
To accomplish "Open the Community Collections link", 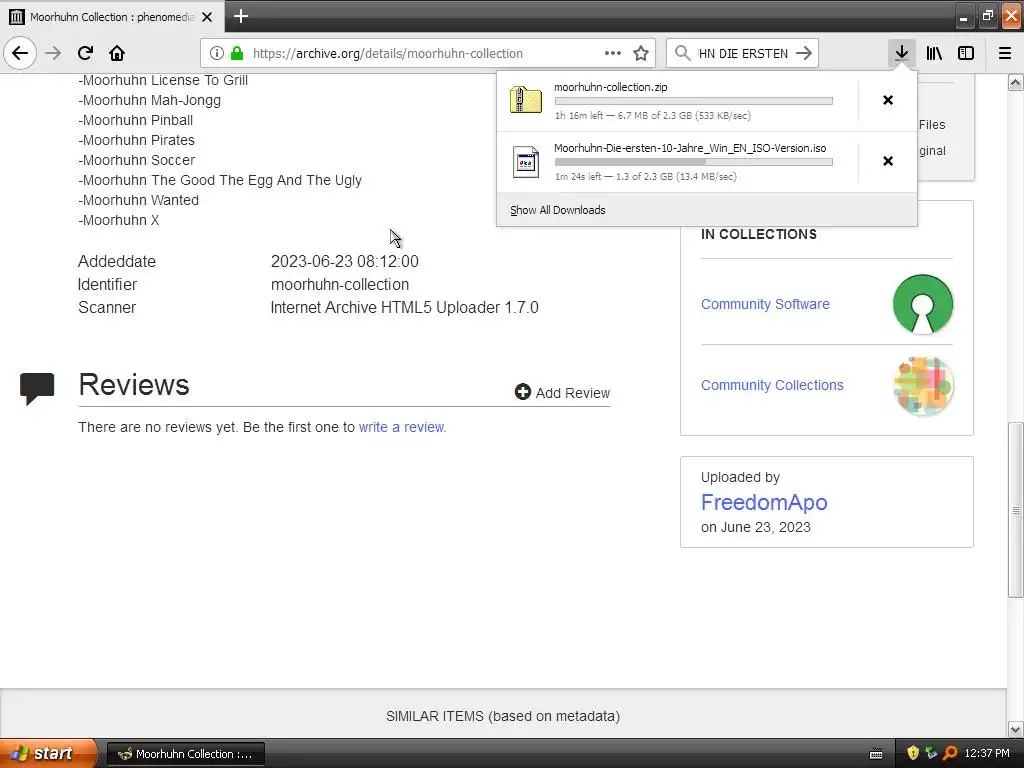I will pyautogui.click(x=772, y=385).
